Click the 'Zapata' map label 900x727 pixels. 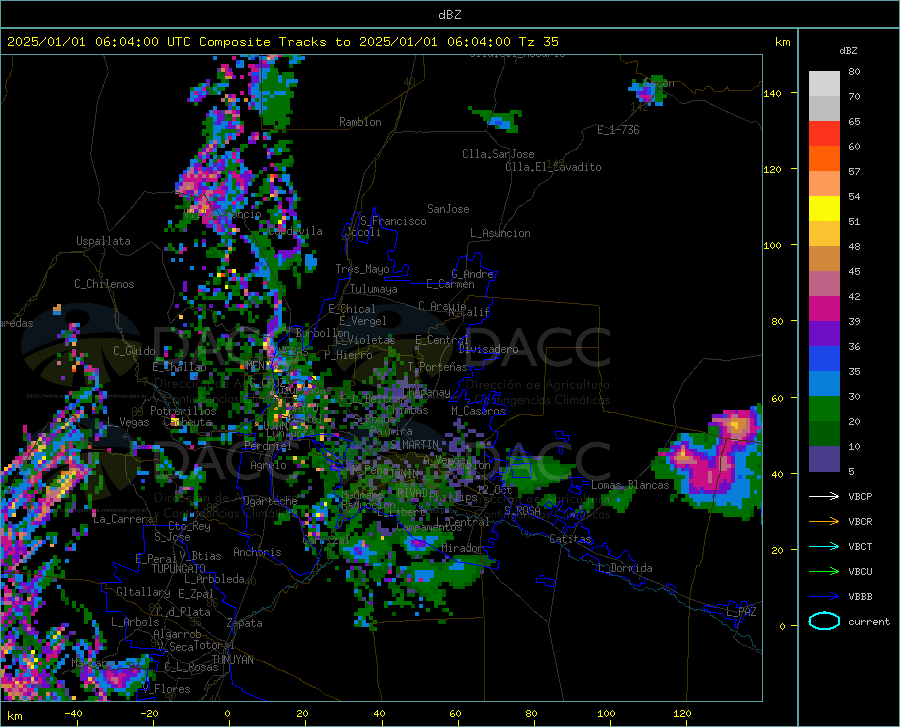[x=245, y=623]
